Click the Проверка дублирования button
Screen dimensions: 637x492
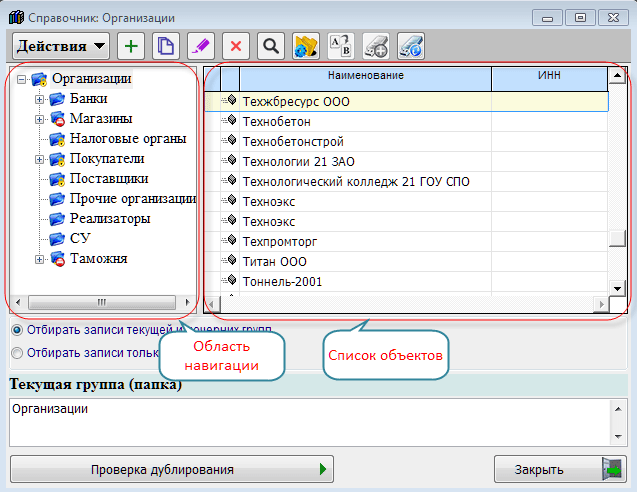[x=172, y=469]
